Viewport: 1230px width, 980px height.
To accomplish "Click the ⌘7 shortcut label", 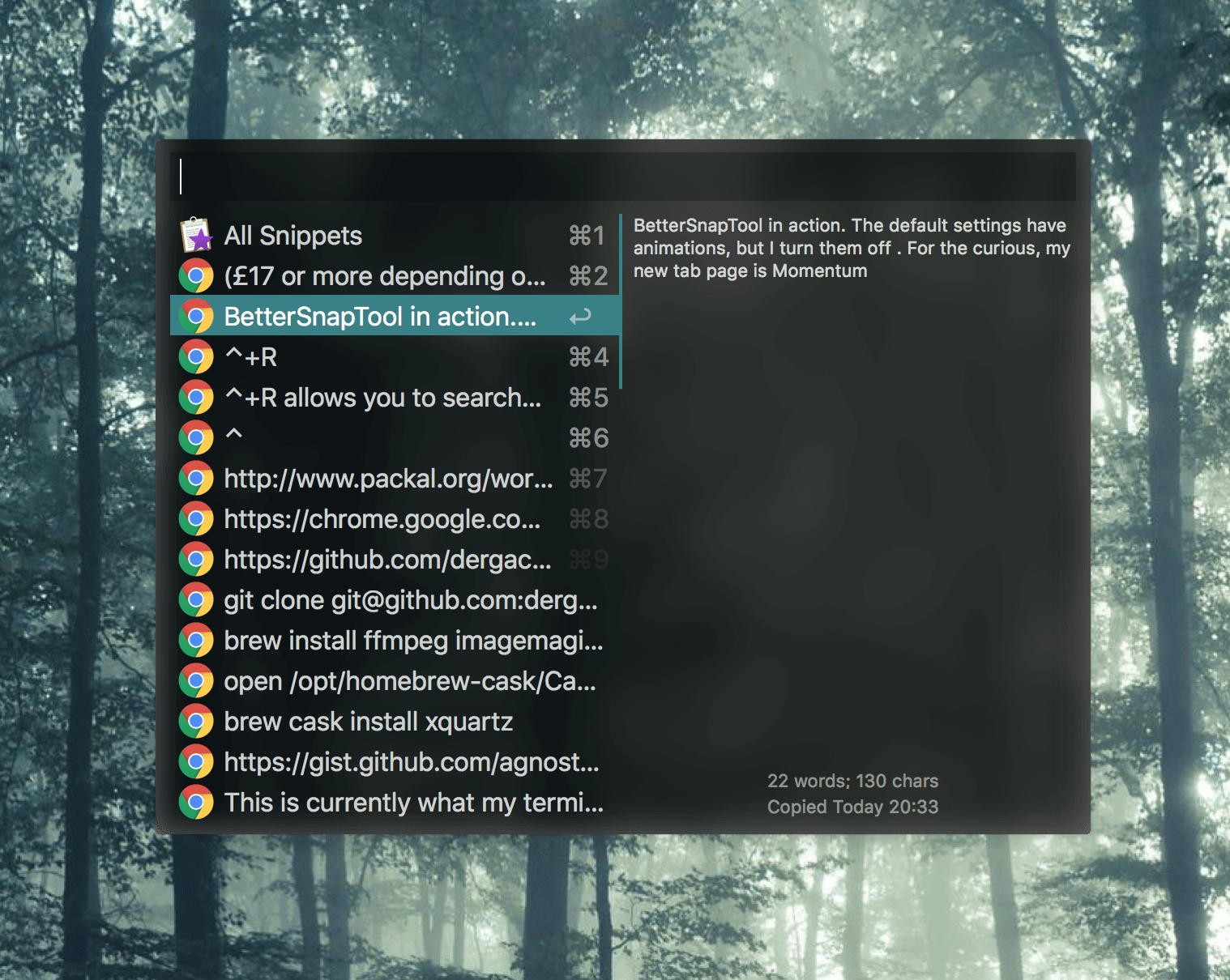I will click(x=588, y=479).
